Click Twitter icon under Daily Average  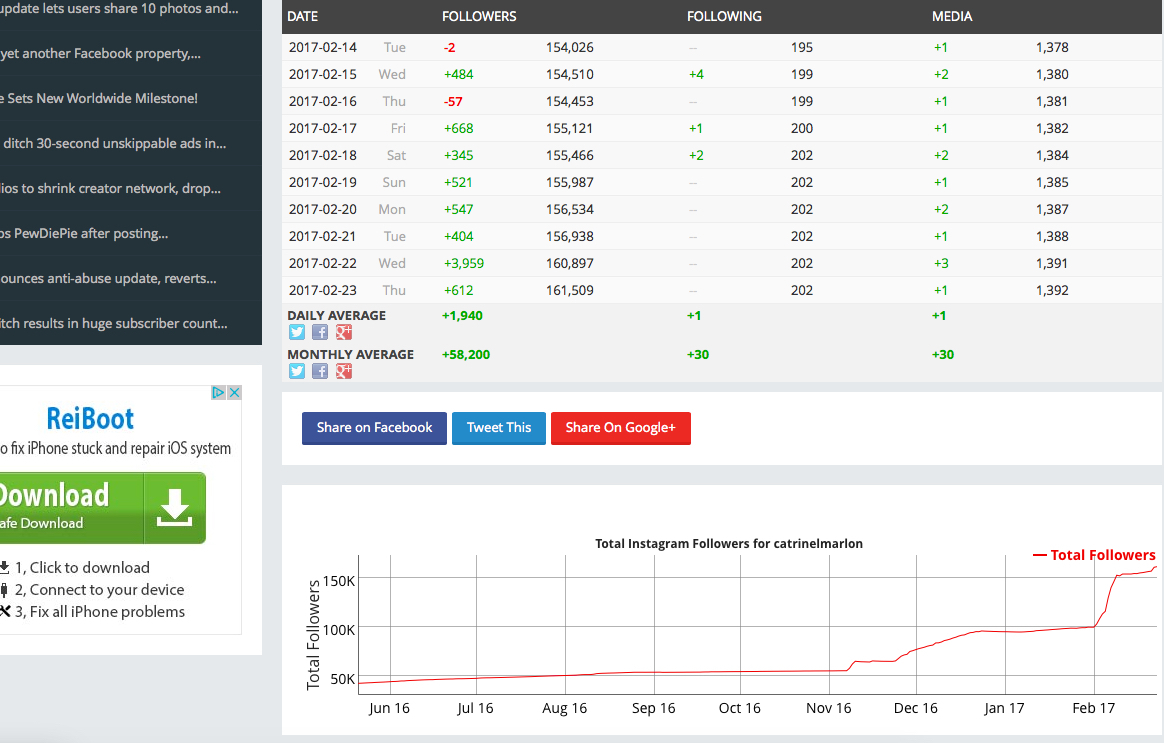coord(297,333)
